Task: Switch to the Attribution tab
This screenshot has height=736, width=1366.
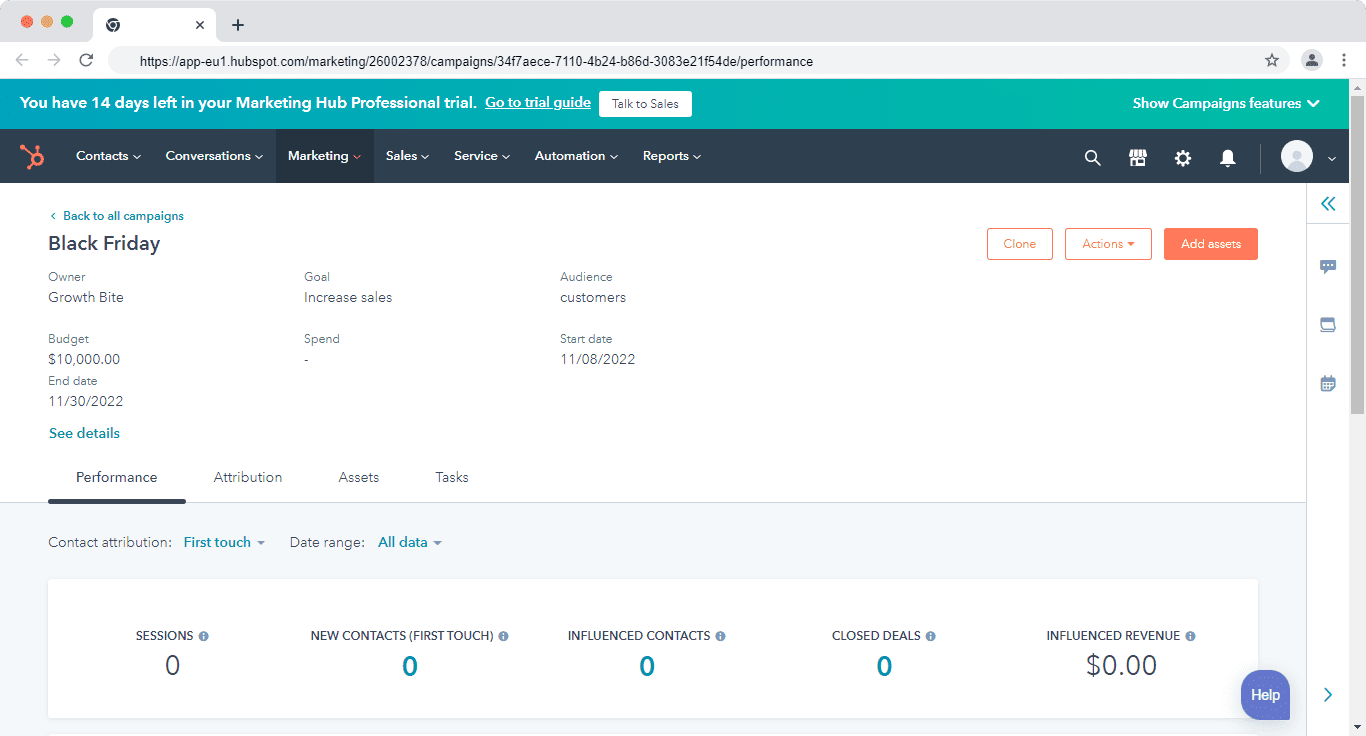Action: point(247,477)
